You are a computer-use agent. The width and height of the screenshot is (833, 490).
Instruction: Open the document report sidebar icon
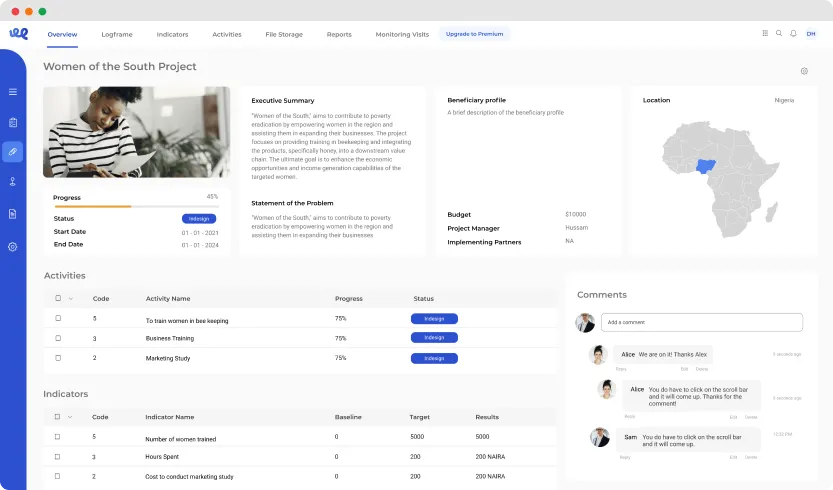tap(13, 214)
